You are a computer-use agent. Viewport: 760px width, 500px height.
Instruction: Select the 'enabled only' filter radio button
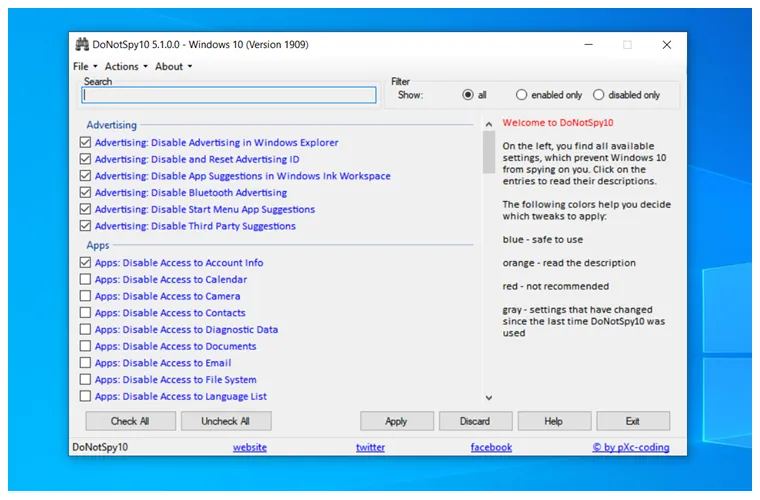pos(521,95)
